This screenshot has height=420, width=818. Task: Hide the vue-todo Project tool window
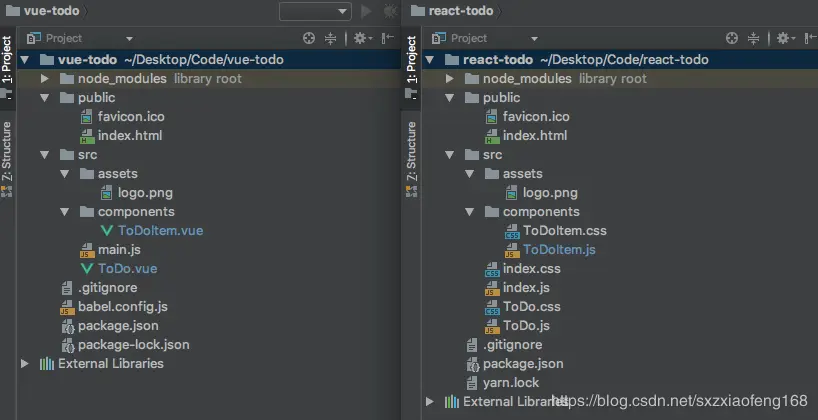pos(387,38)
